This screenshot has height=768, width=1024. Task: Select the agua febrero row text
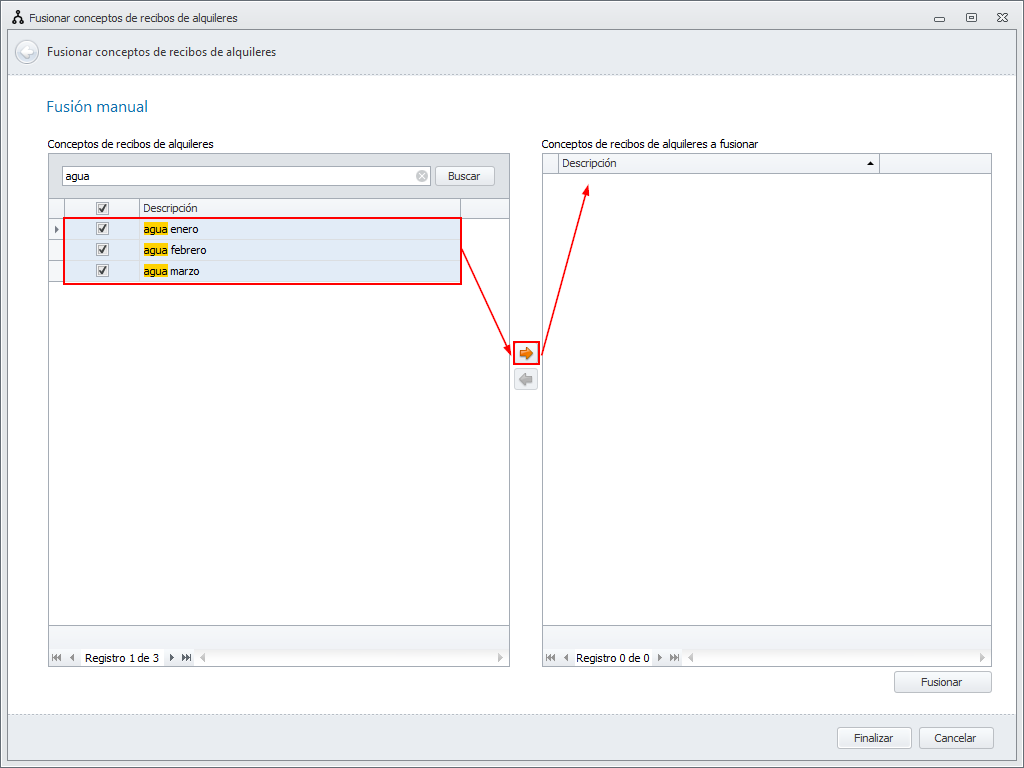(175, 250)
